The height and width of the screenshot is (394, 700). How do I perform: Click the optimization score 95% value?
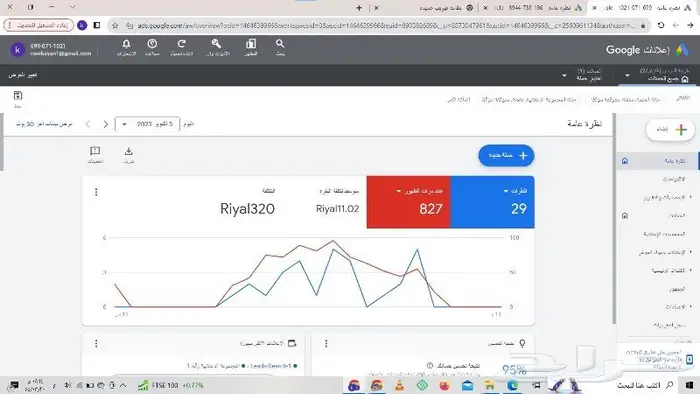pos(514,370)
